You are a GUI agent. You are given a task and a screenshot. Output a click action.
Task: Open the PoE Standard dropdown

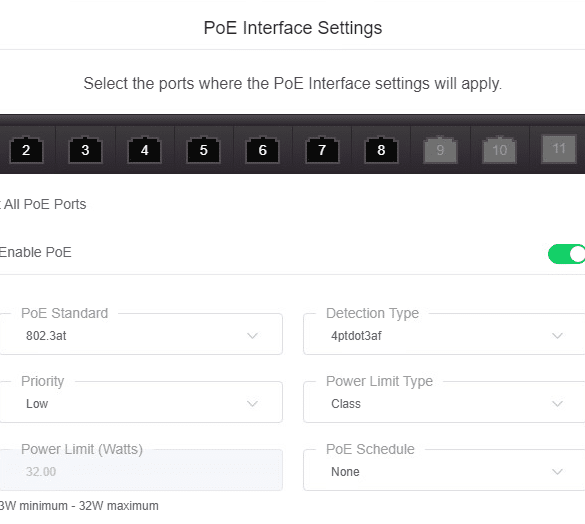141,334
